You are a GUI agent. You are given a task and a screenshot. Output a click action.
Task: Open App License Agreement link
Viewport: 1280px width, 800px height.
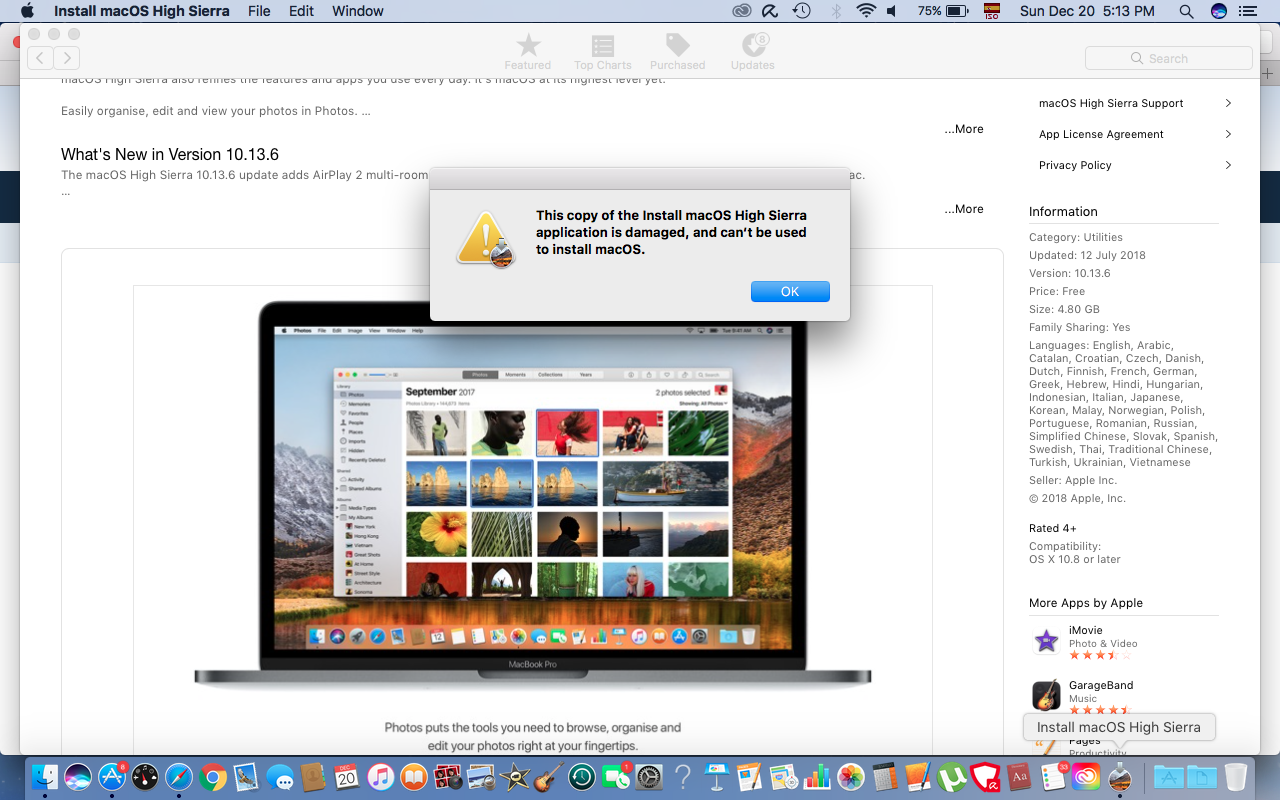[1101, 134]
